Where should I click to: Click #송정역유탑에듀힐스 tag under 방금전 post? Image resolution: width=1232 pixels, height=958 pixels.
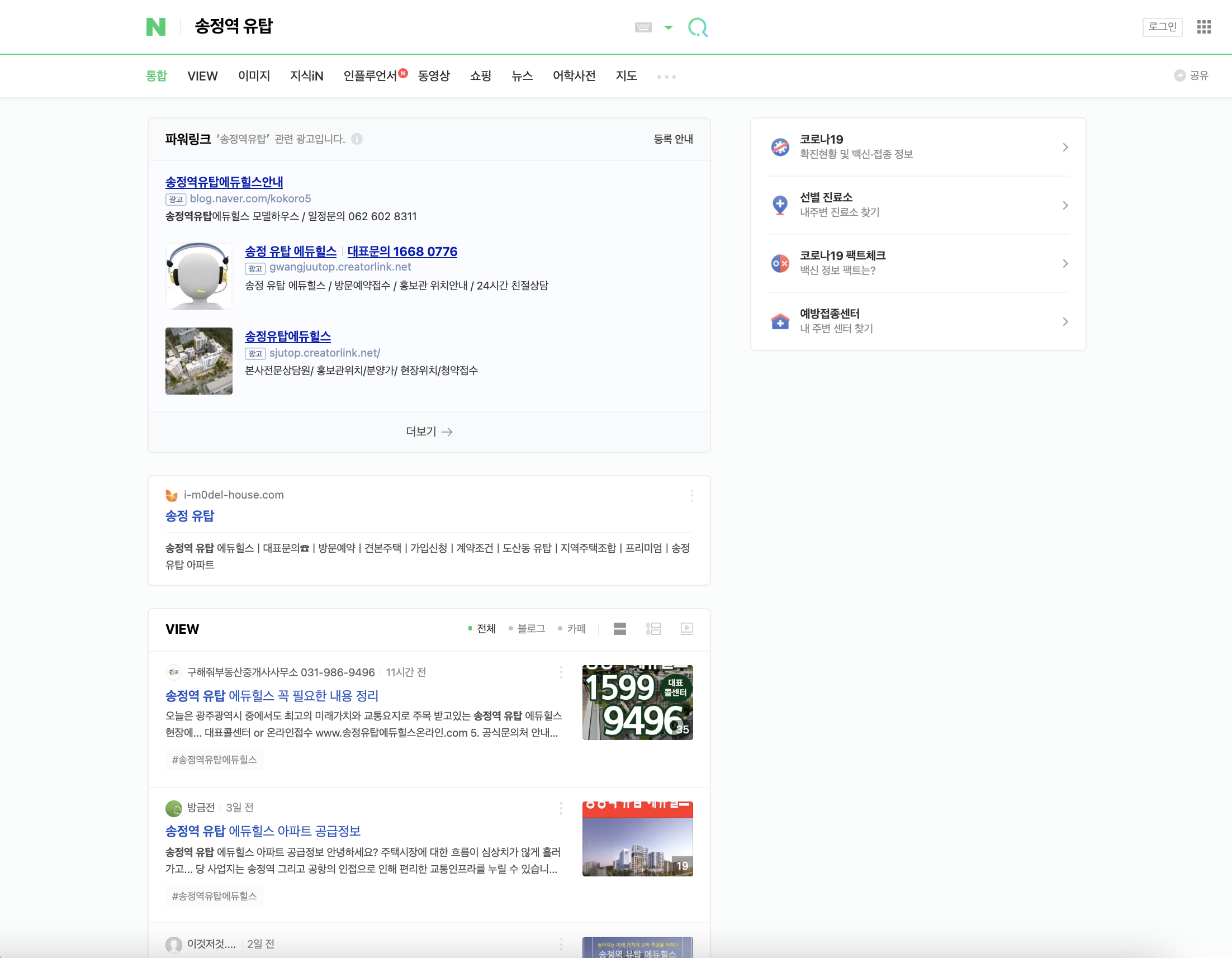coord(214,896)
